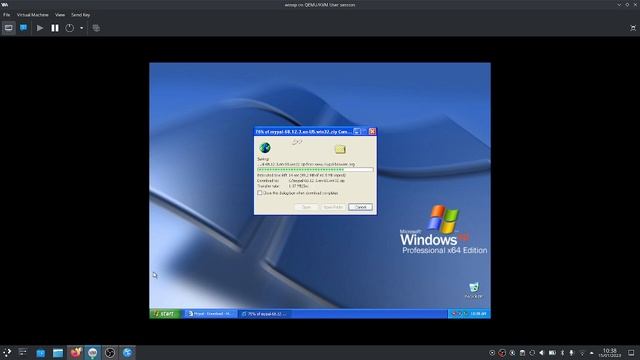Click the microphone tray icon

[x=571, y=353]
